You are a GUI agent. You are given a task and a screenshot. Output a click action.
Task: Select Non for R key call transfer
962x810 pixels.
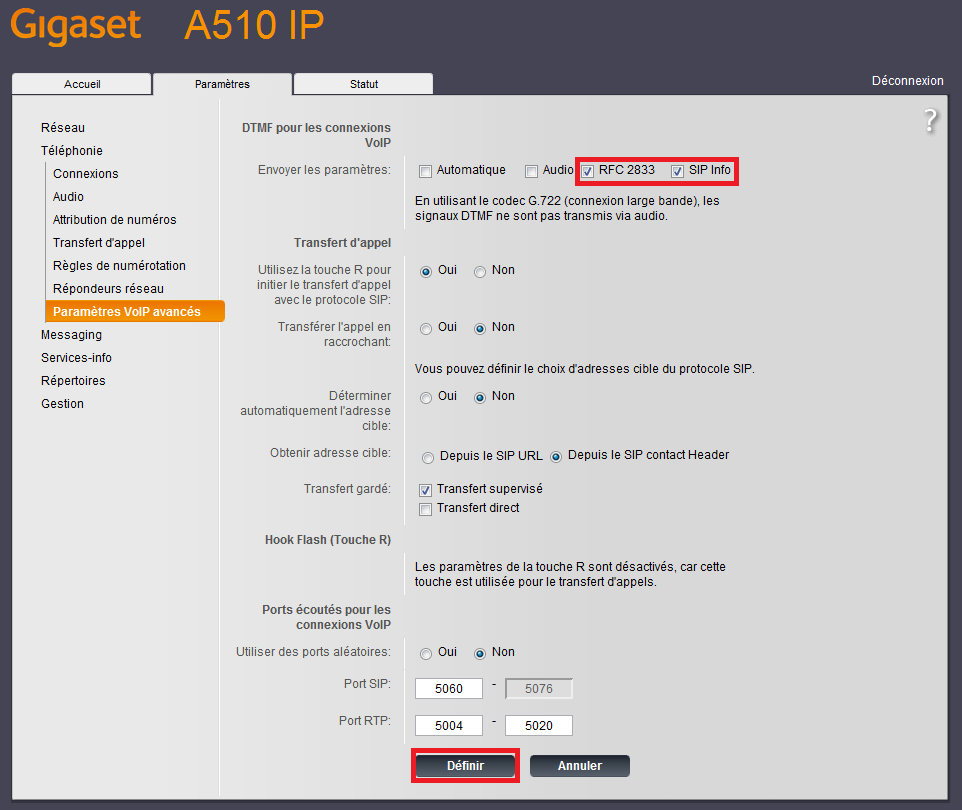pos(480,271)
